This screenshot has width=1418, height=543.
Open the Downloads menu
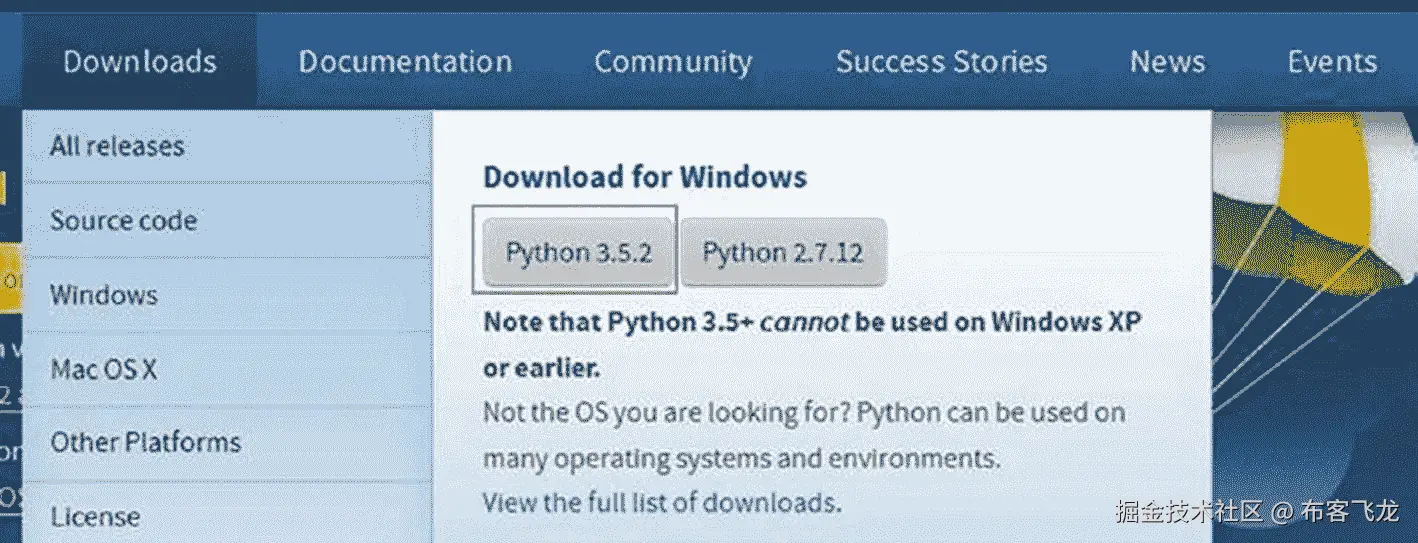pos(139,62)
